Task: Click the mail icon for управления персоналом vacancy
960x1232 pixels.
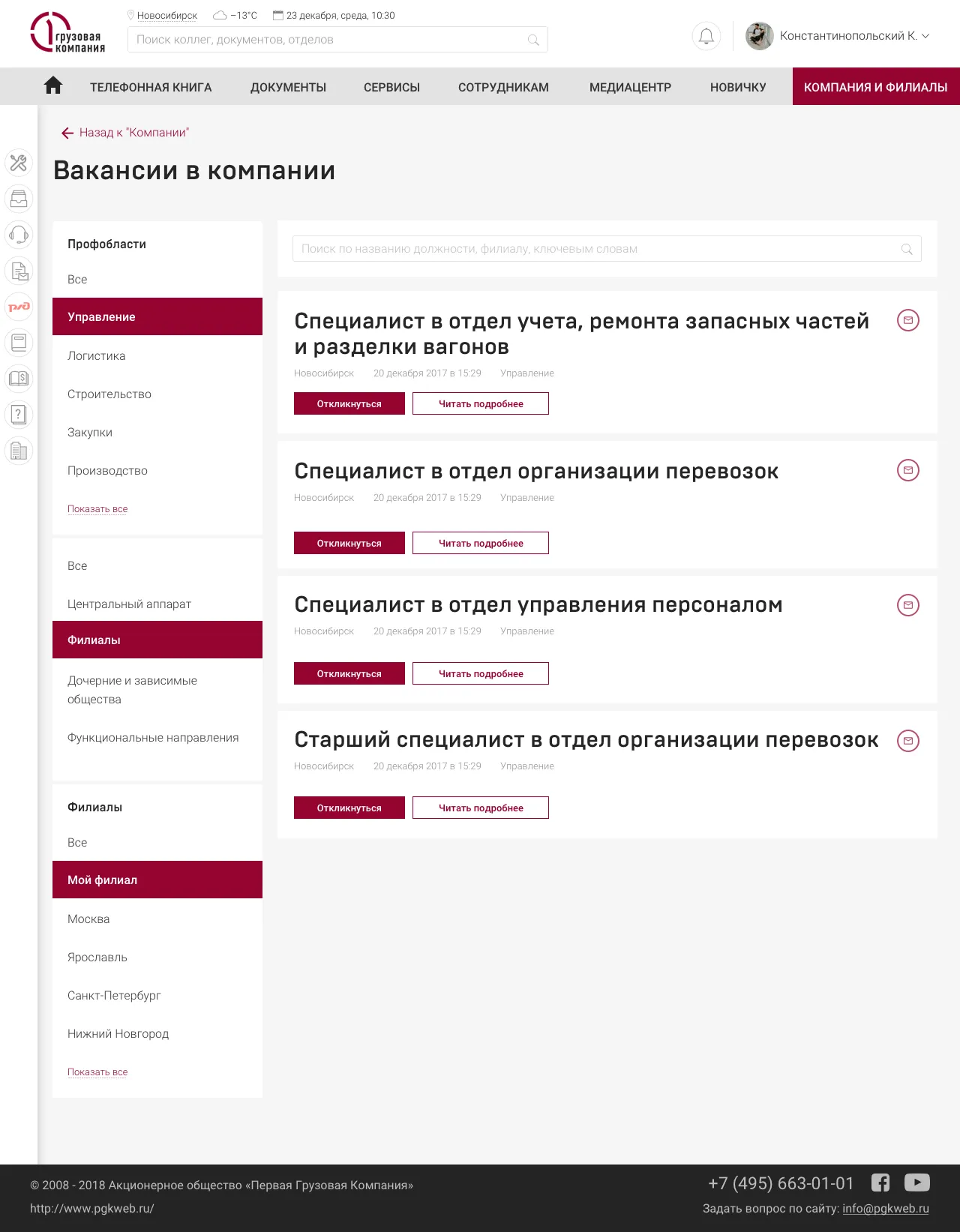Action: point(908,605)
